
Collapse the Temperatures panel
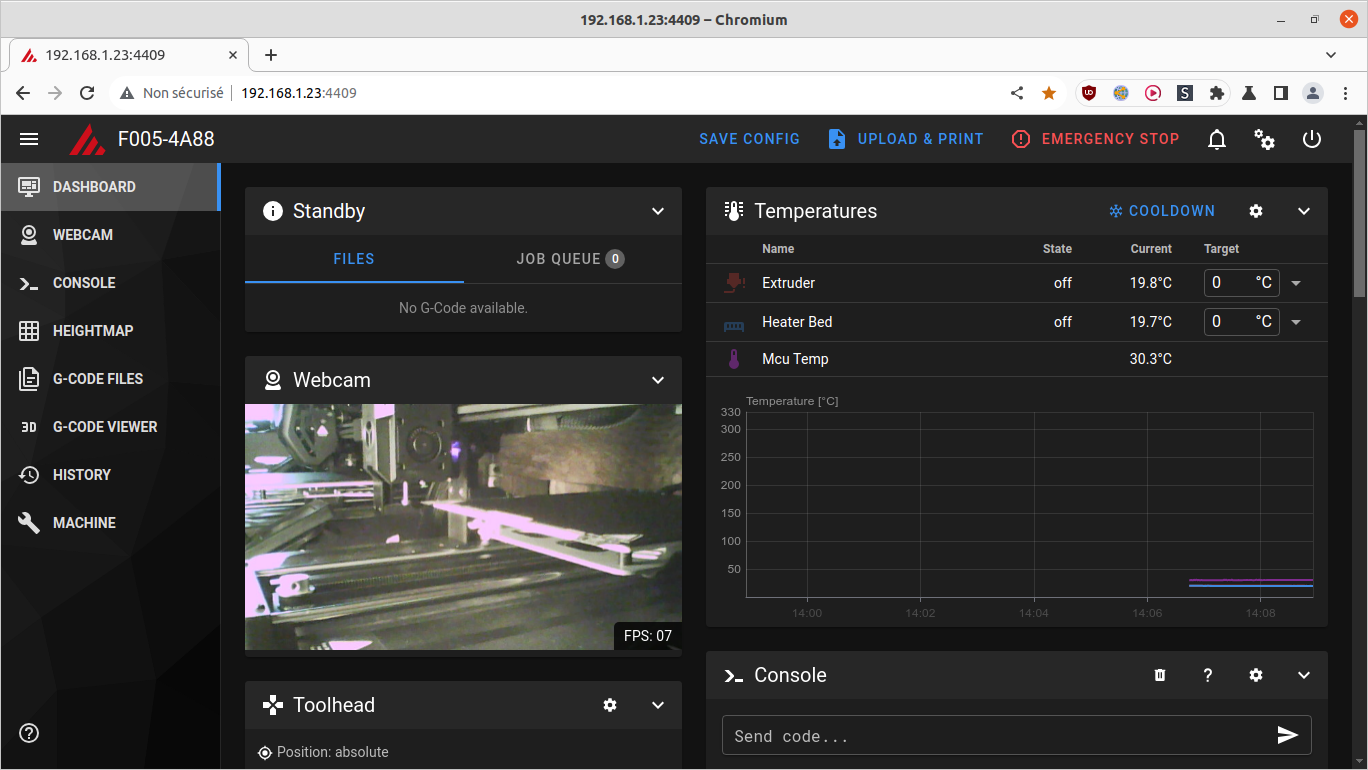[1304, 211]
